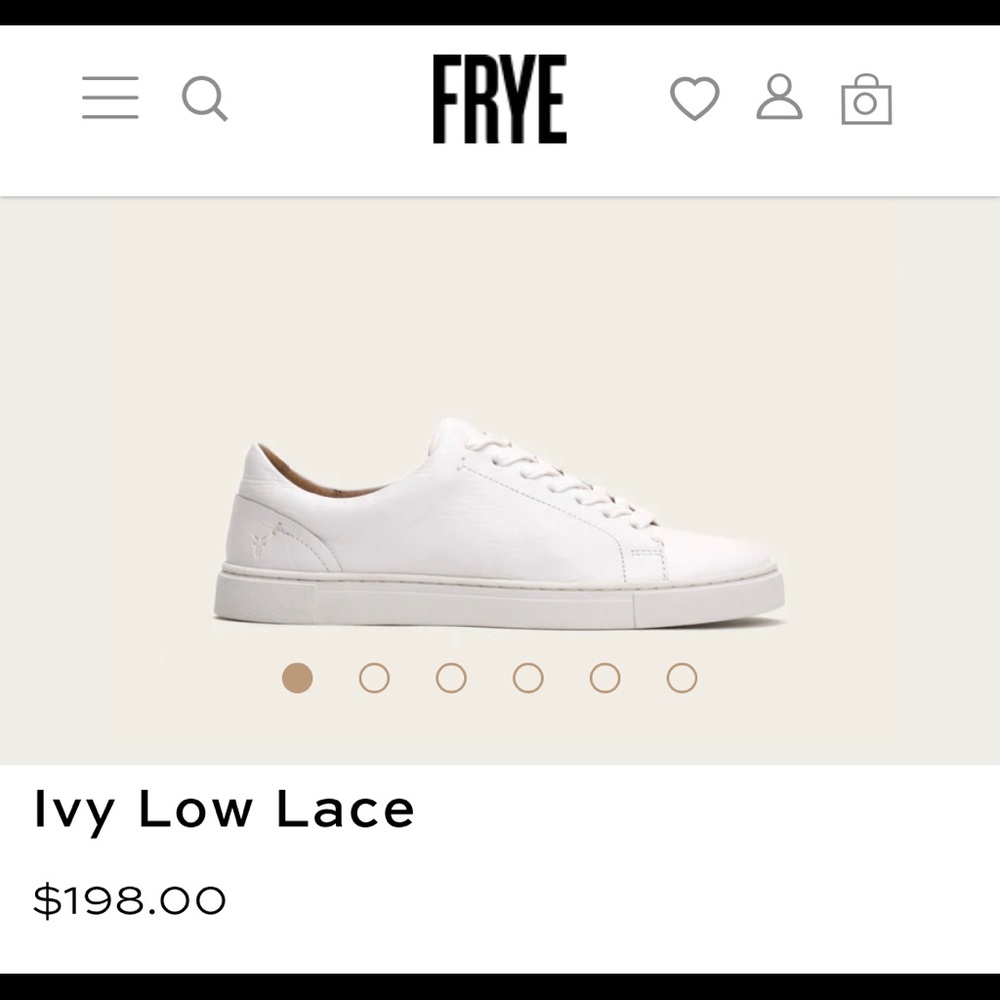Go to FRYE homepage via logo
Screen dimensions: 1000x1000
tap(501, 100)
